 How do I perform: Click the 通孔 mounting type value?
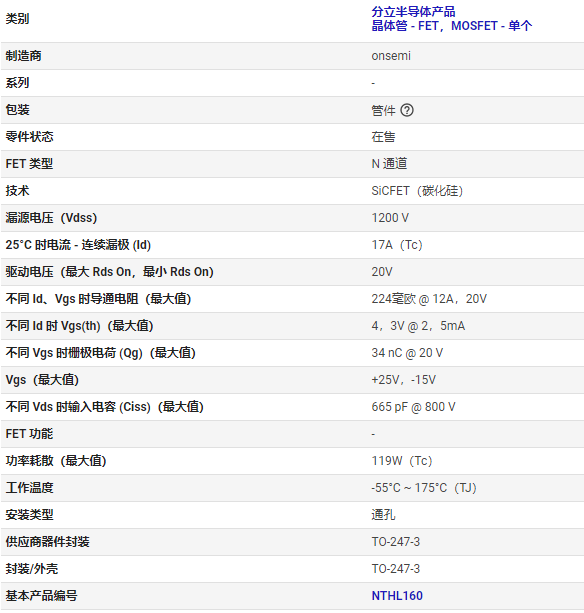coord(383,515)
